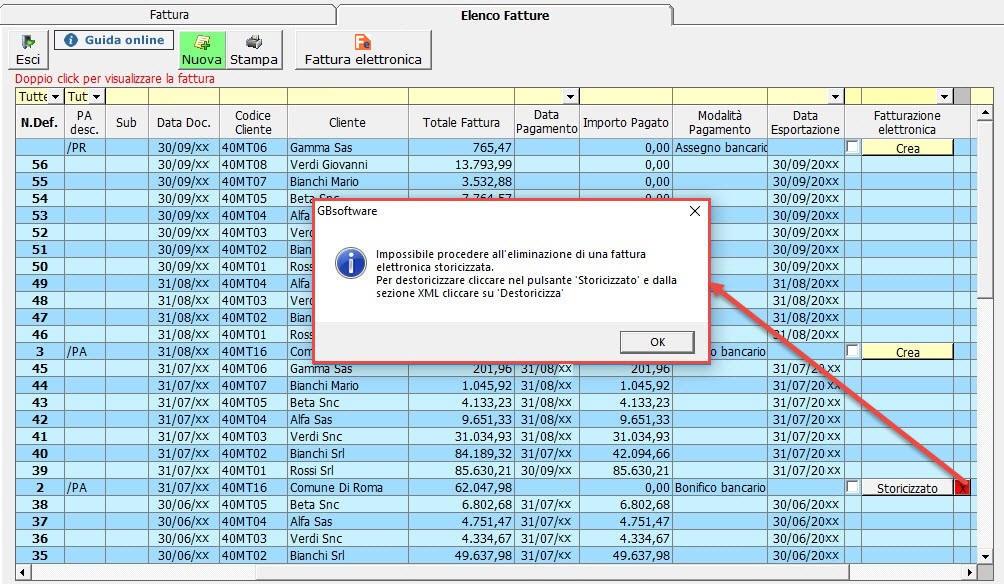Click the Data Esportazione column header
Screen dimensions: 1004x584
coord(806,122)
